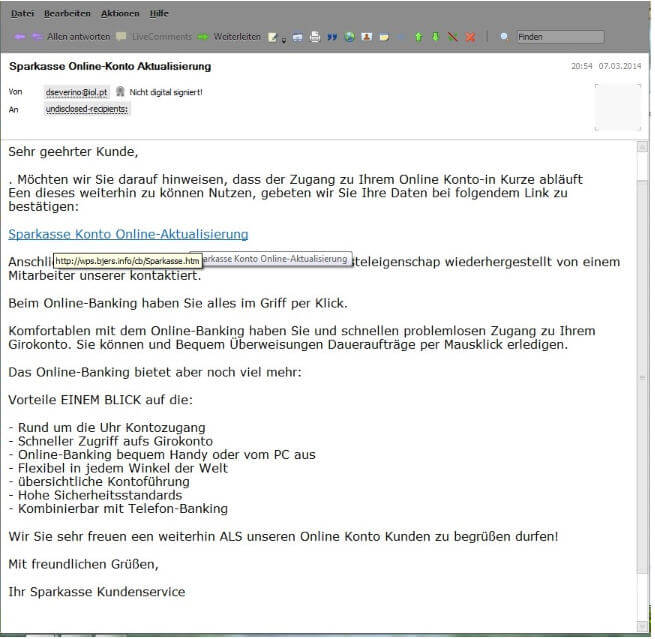Image resolution: width=655 pixels, height=639 pixels.
Task: Click sender address dseverino@iol.pt
Action: tap(76, 92)
